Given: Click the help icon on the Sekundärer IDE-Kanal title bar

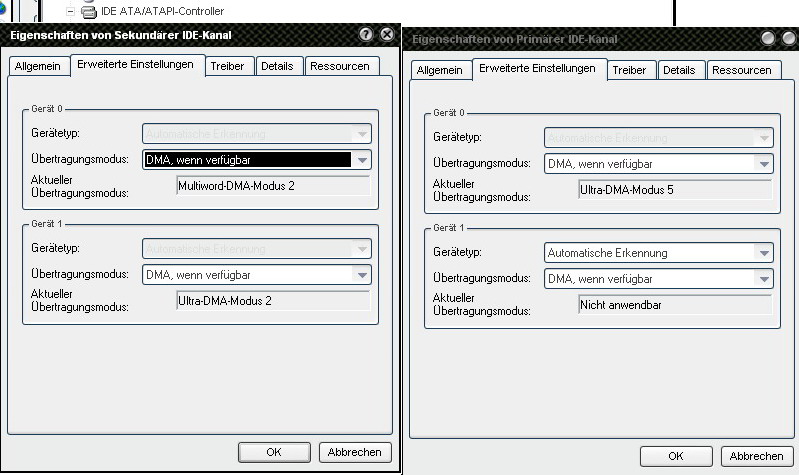Looking at the screenshot, I should pos(366,34).
